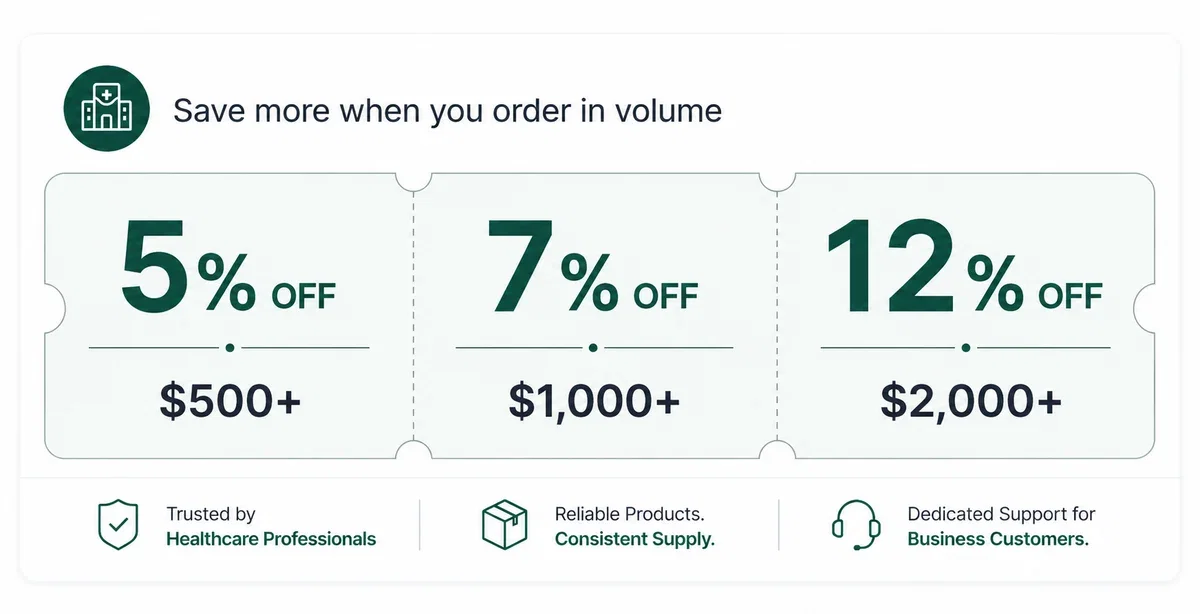Click the $1,000+ threshold amount
Screen dimensions: 1200x614
tap(594, 401)
